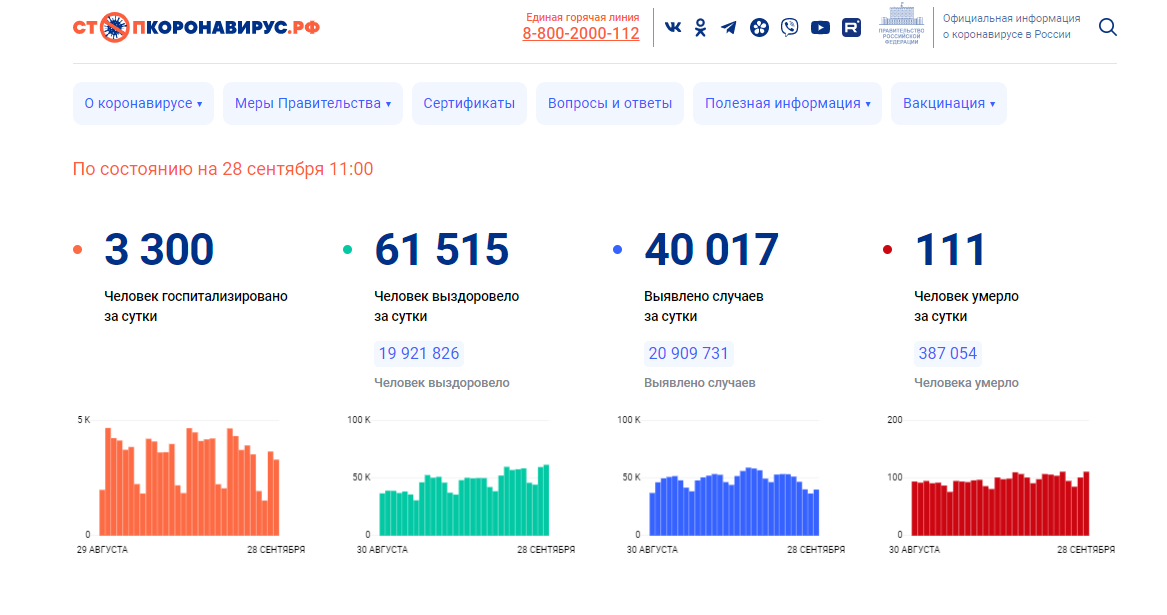1167x615 pixels.
Task: Open the Viber phone icon
Action: pos(790,28)
